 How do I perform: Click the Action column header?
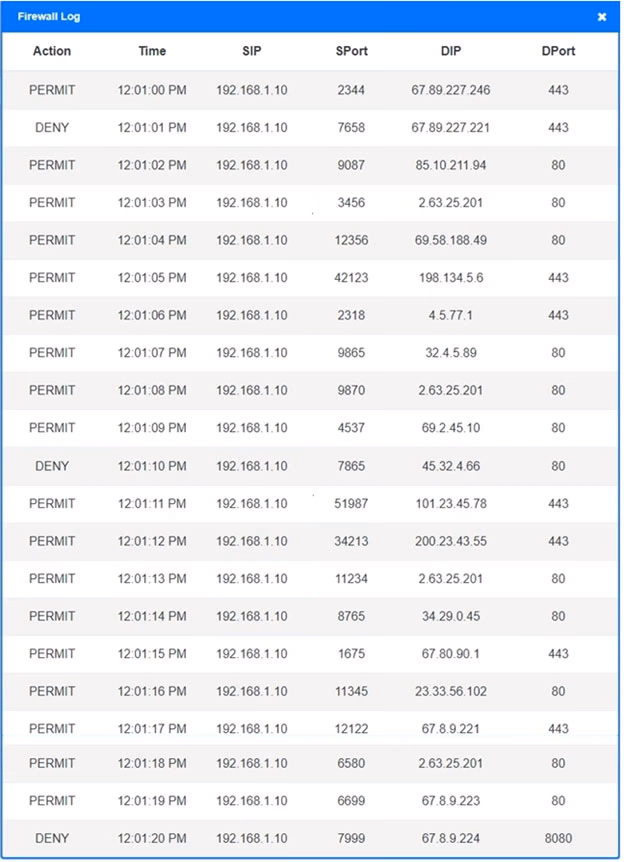point(52,51)
